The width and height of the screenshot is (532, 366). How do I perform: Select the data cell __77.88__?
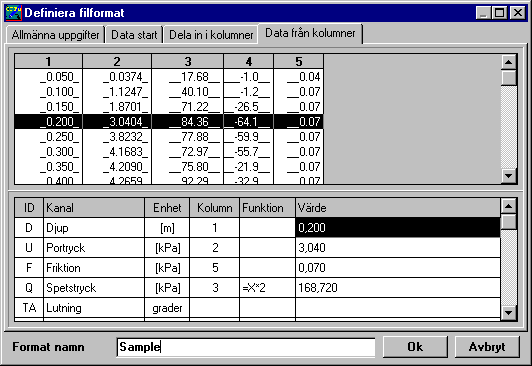(188, 136)
